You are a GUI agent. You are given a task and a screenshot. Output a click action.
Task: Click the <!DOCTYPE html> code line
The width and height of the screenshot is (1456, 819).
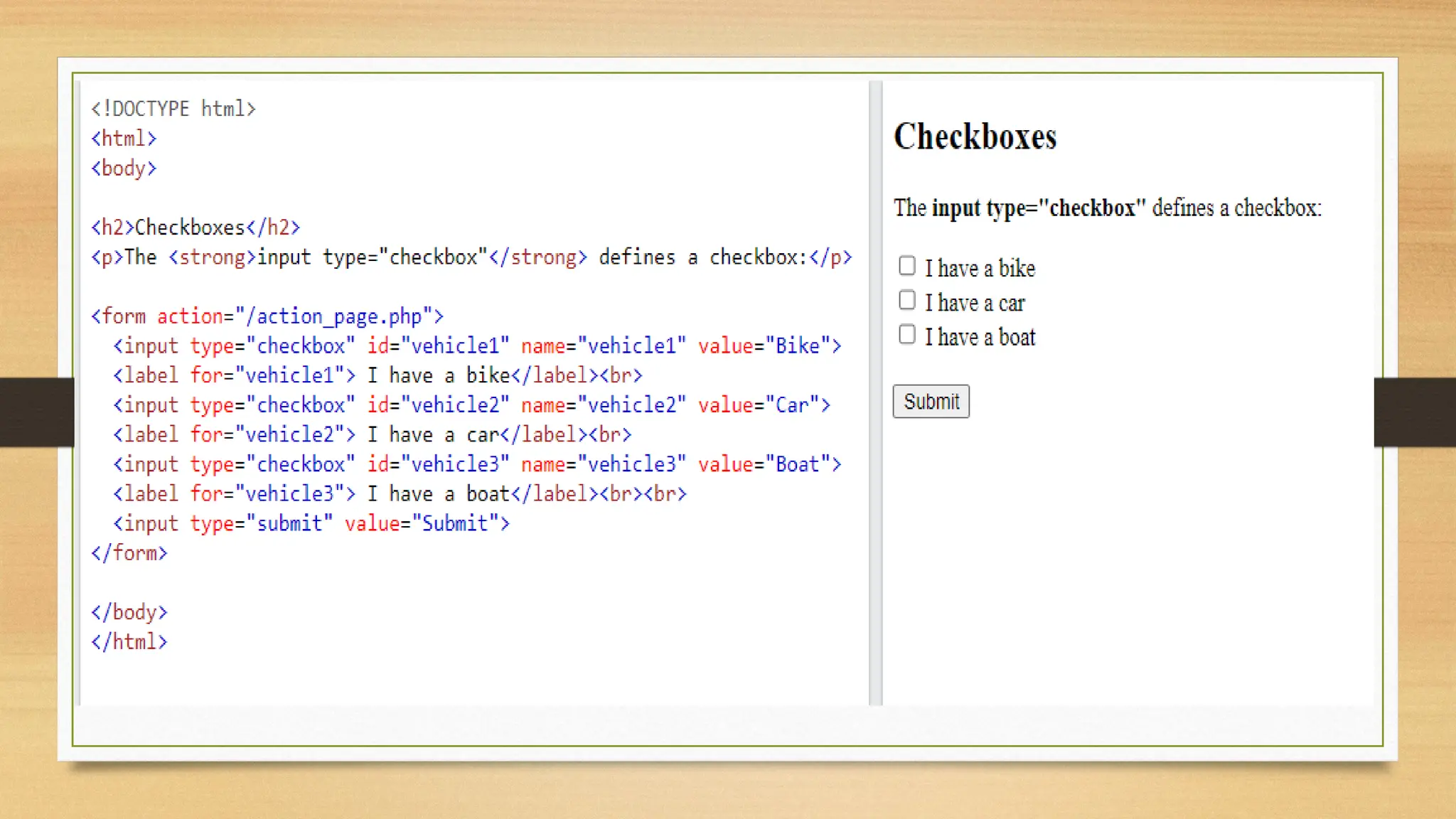173,109
